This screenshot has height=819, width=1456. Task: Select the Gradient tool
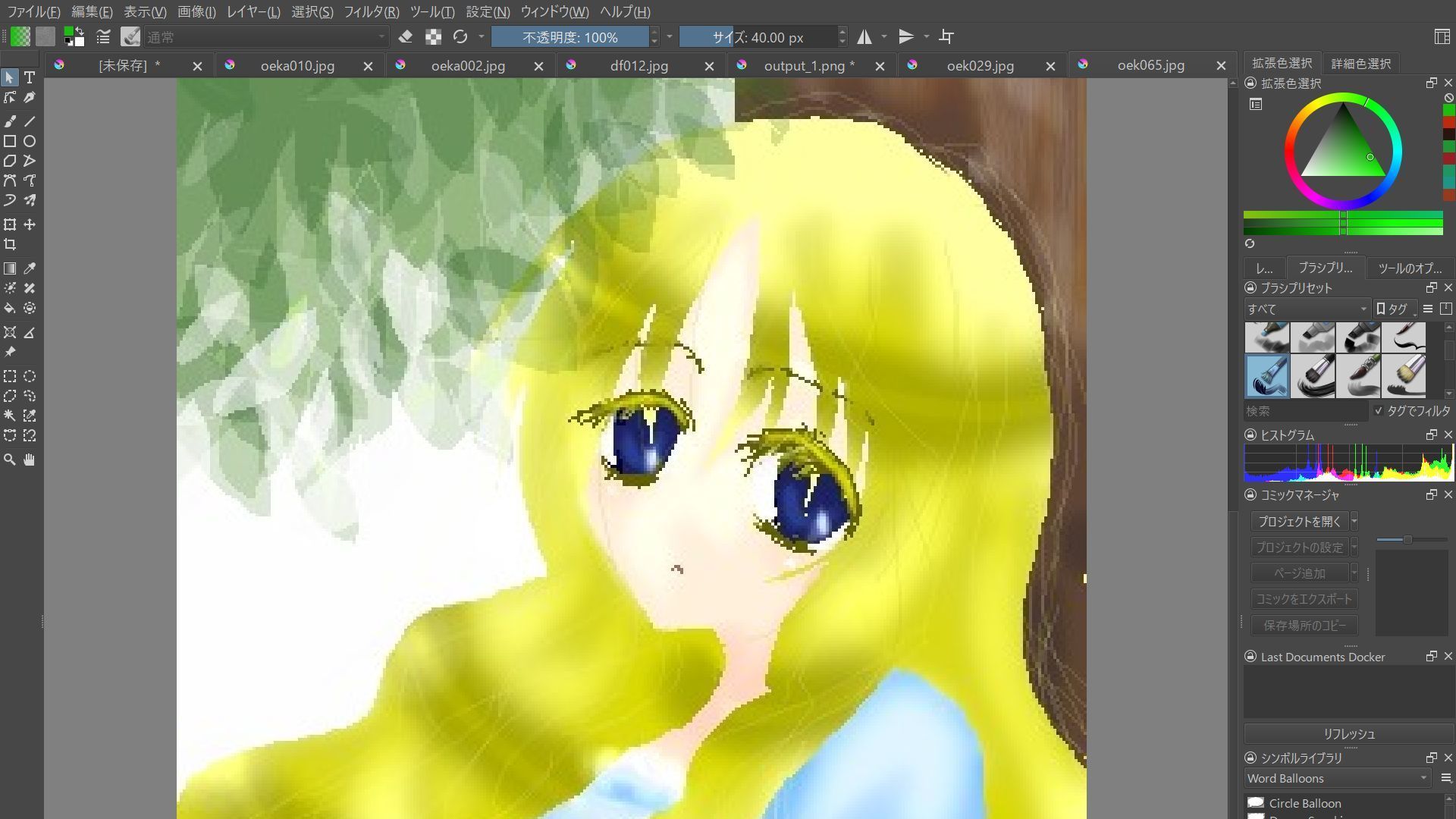[10, 268]
